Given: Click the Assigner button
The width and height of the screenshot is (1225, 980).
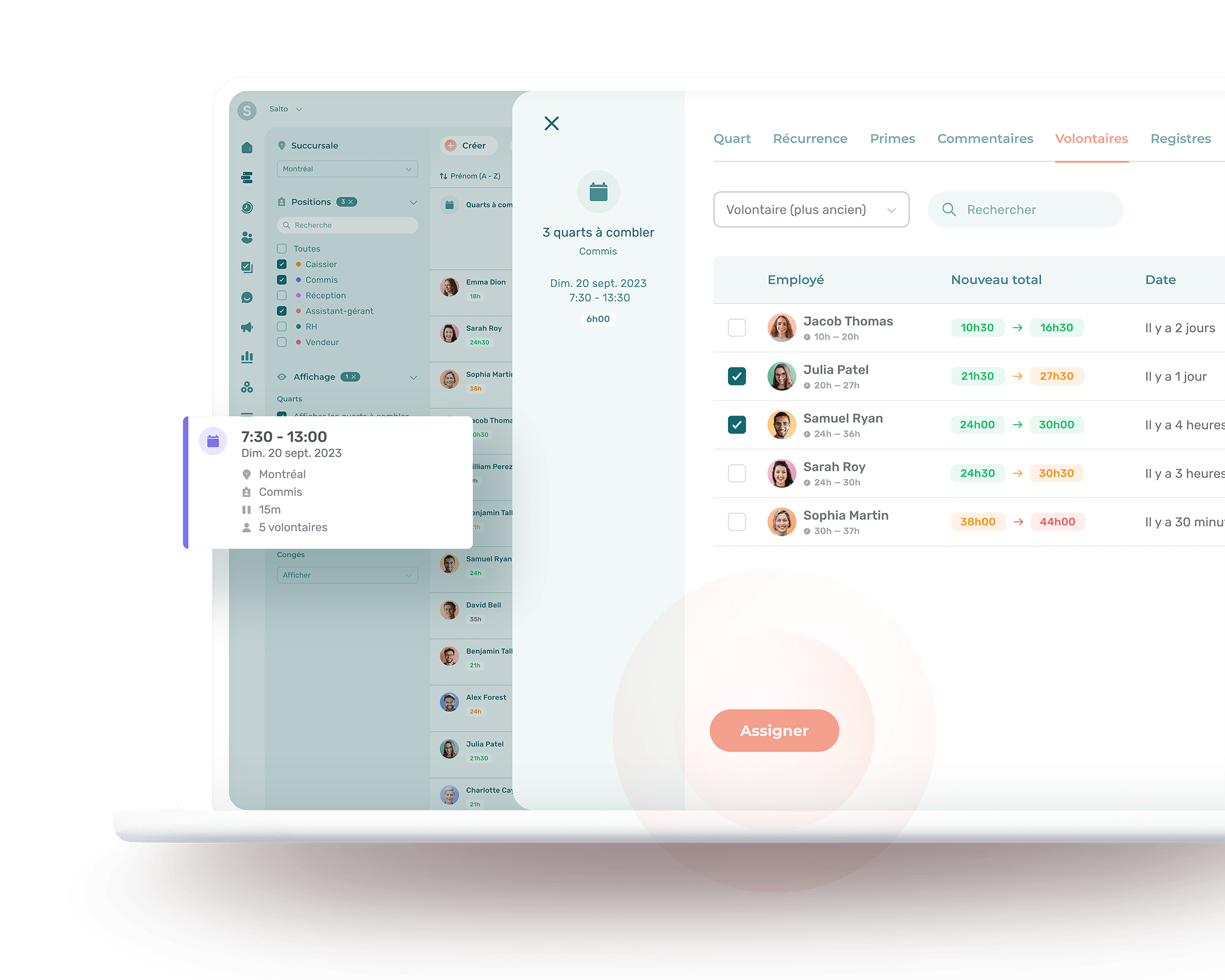Looking at the screenshot, I should point(774,730).
